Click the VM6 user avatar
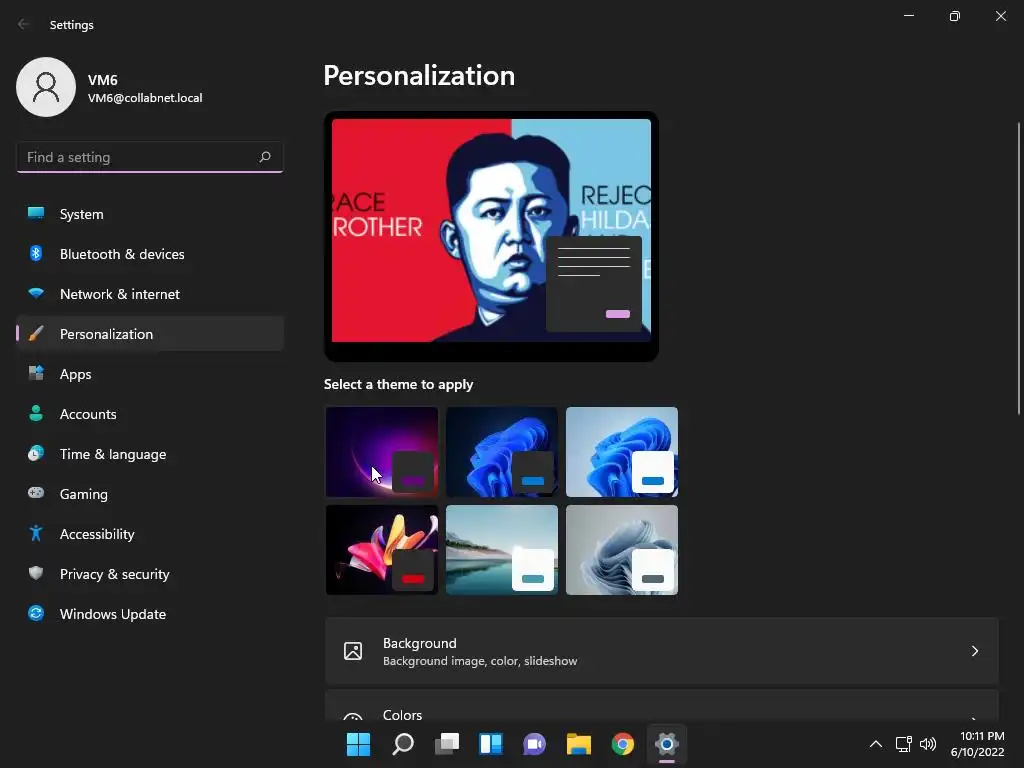1024x768 pixels. point(46,87)
